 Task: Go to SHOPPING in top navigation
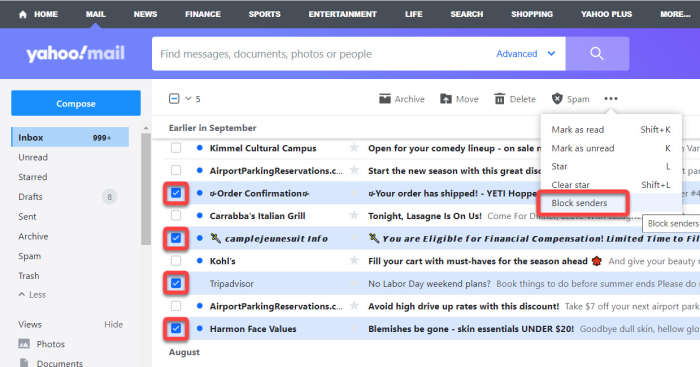[532, 14]
